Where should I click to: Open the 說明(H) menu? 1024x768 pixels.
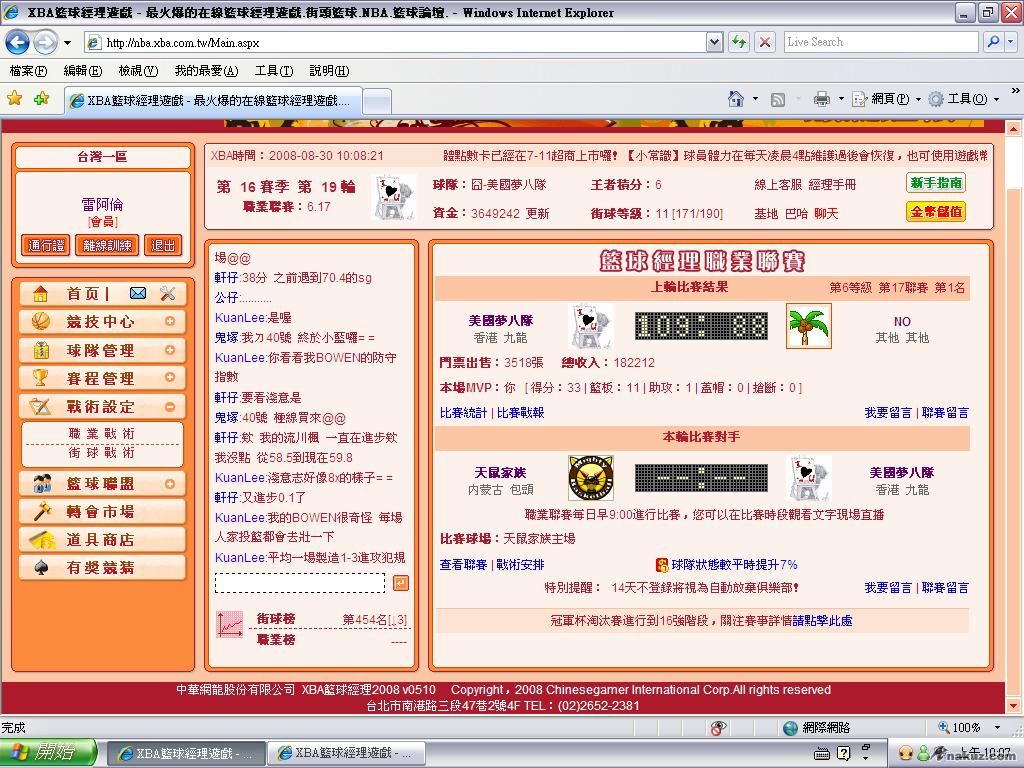click(x=329, y=71)
